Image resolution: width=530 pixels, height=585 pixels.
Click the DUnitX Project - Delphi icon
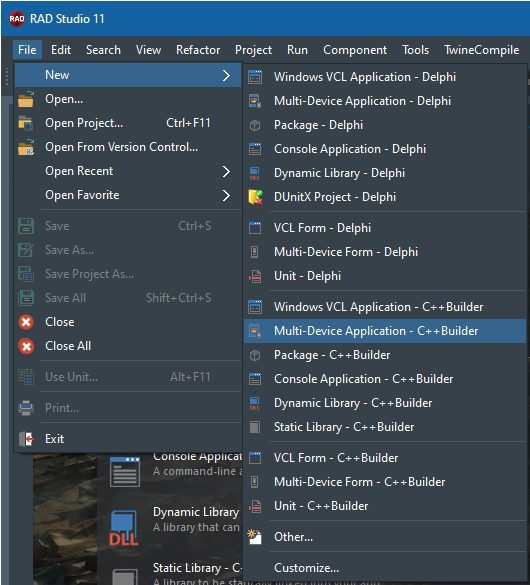coord(255,197)
